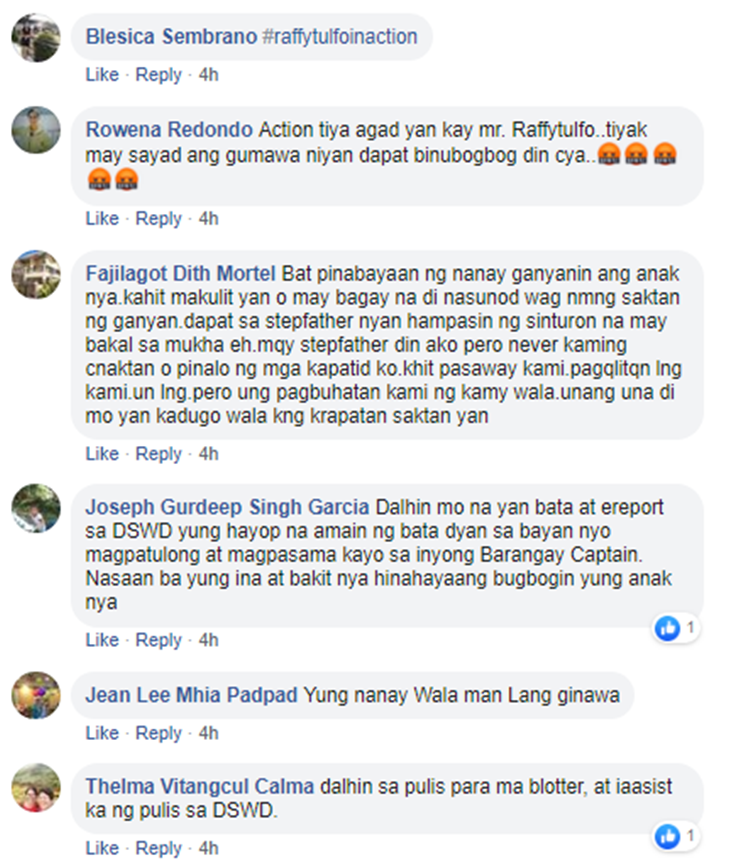Image resolution: width=750 pixels, height=865 pixels.
Task: Reply to Joseph Gurdeep Singh Garcia's comment
Action: point(158,640)
